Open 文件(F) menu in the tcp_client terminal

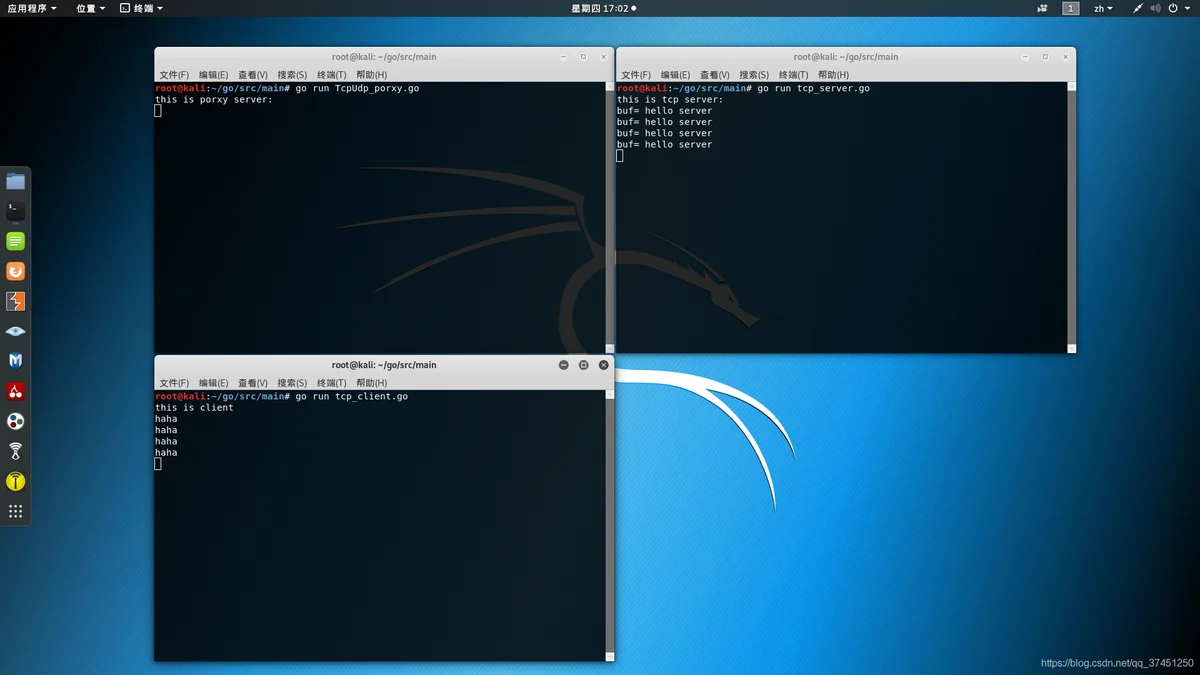pyautogui.click(x=174, y=383)
